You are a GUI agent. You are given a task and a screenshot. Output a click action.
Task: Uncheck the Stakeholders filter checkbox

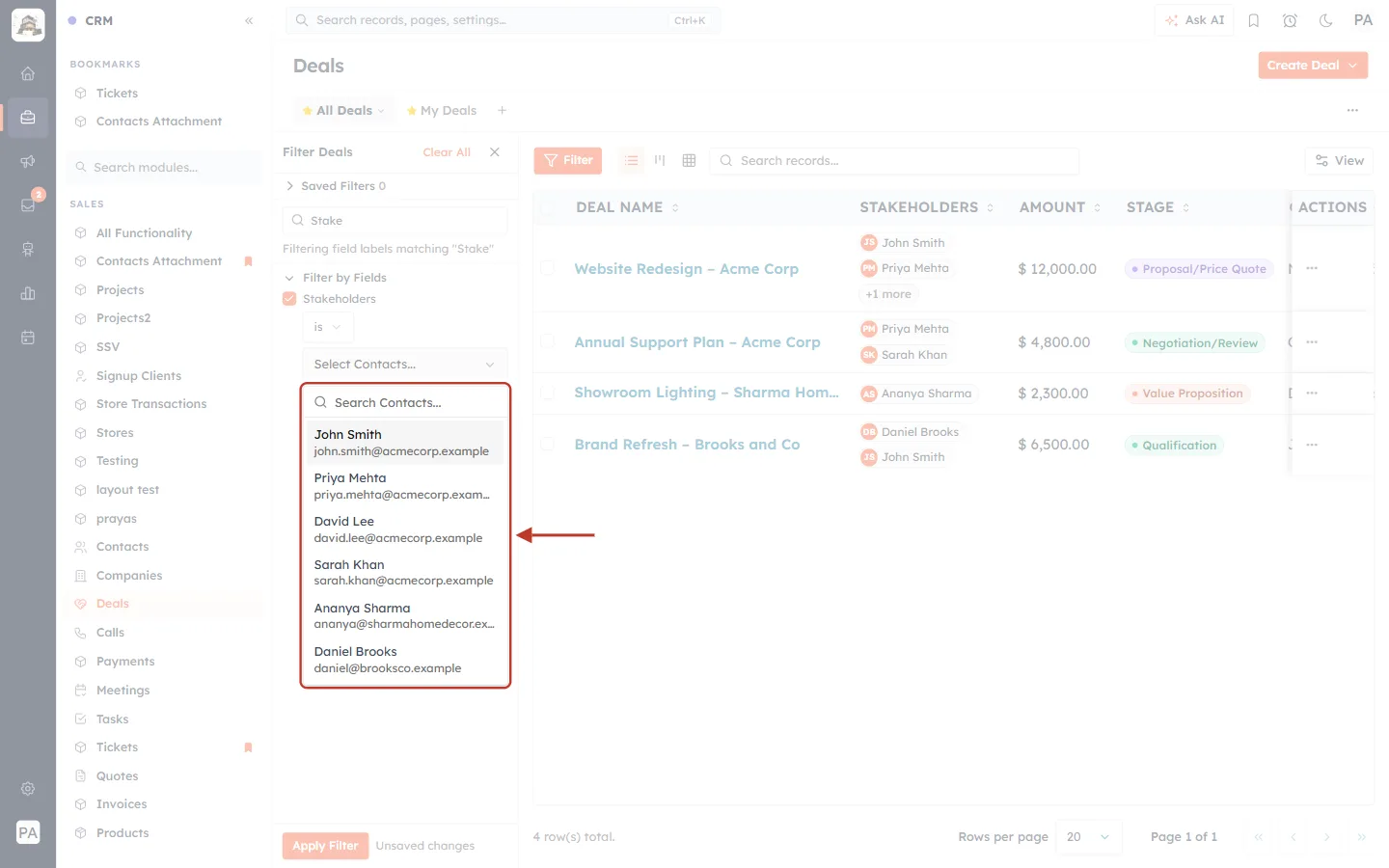pos(289,299)
